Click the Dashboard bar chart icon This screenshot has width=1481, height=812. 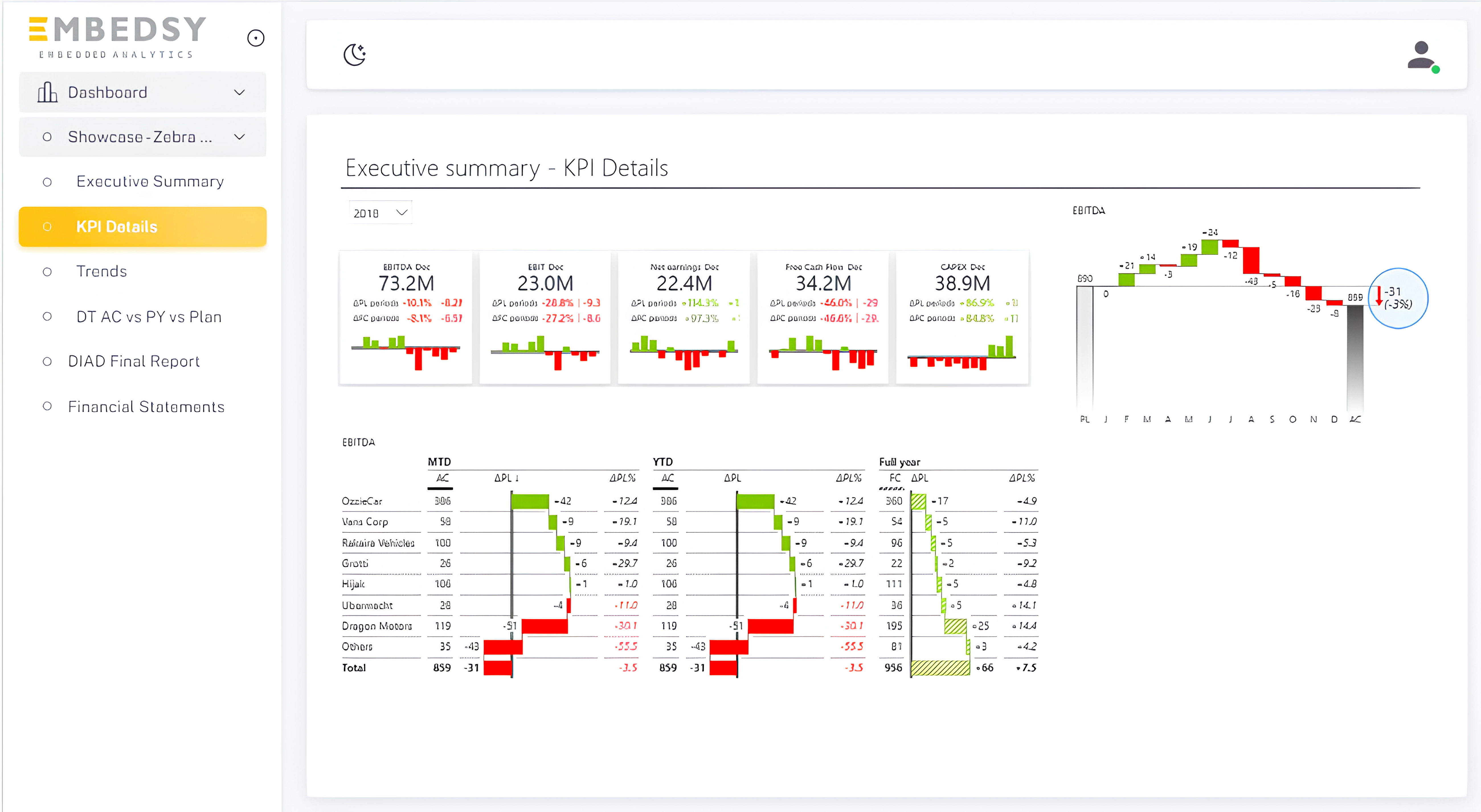(x=47, y=92)
